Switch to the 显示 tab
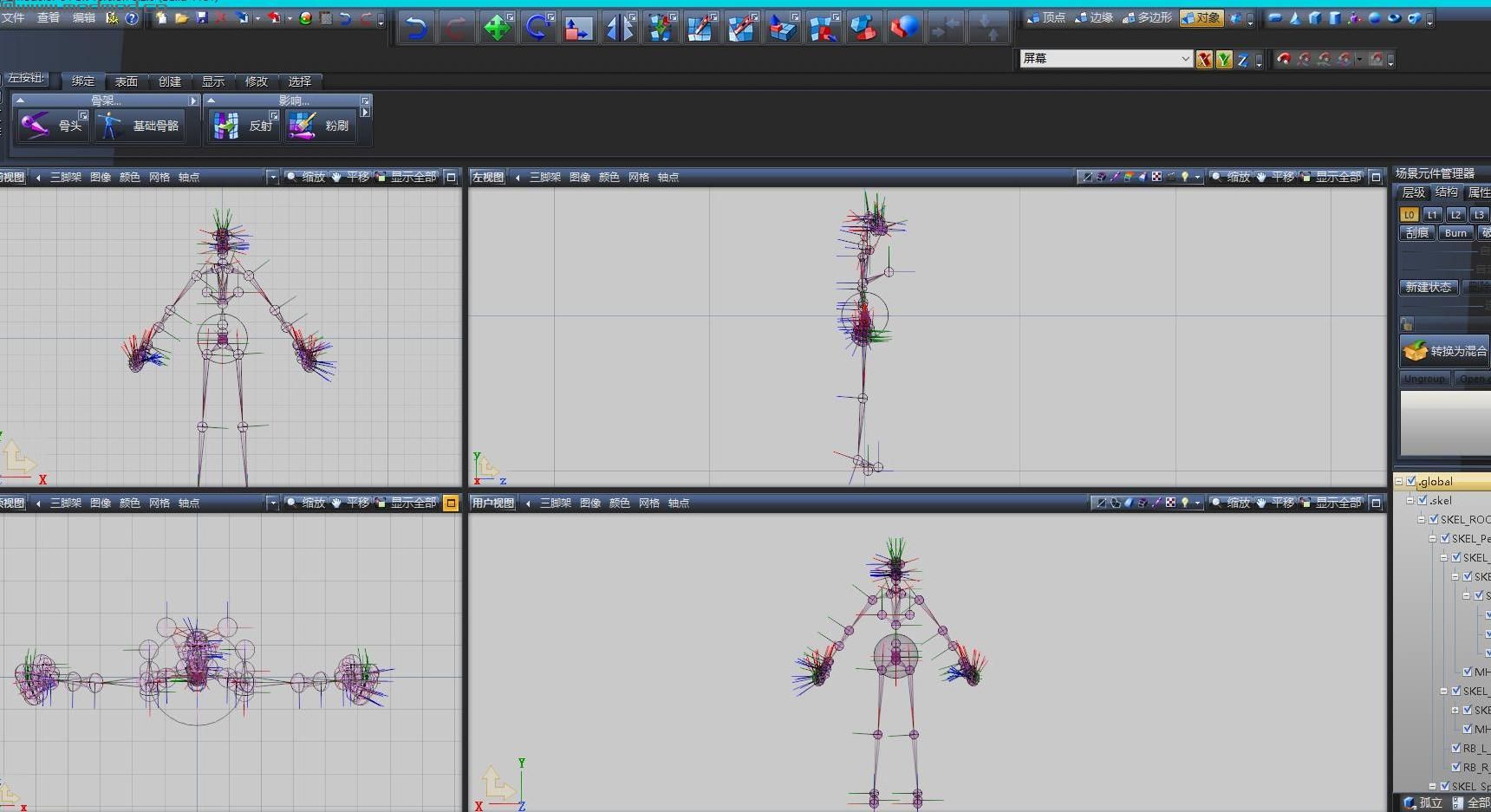The width and height of the screenshot is (1491, 812). tap(213, 81)
